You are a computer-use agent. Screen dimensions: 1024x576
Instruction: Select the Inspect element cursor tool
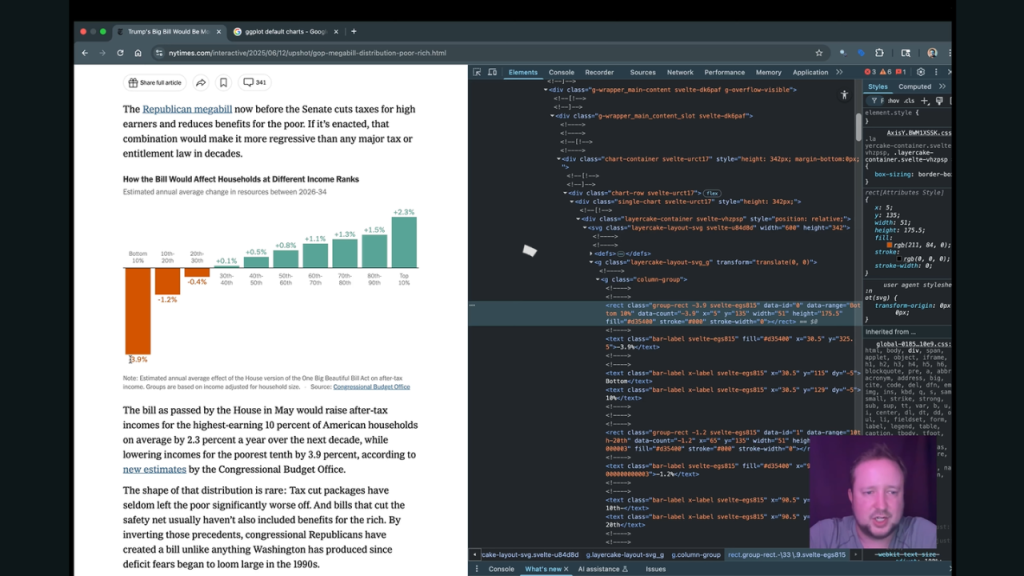tap(479, 71)
